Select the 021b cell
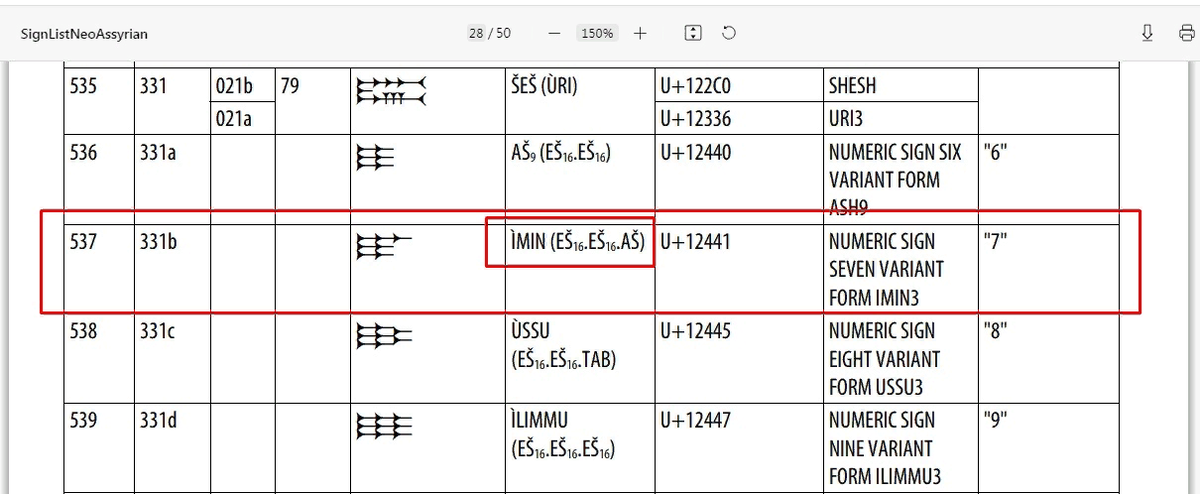Viewport: 1200px width, 494px height. coord(234,86)
